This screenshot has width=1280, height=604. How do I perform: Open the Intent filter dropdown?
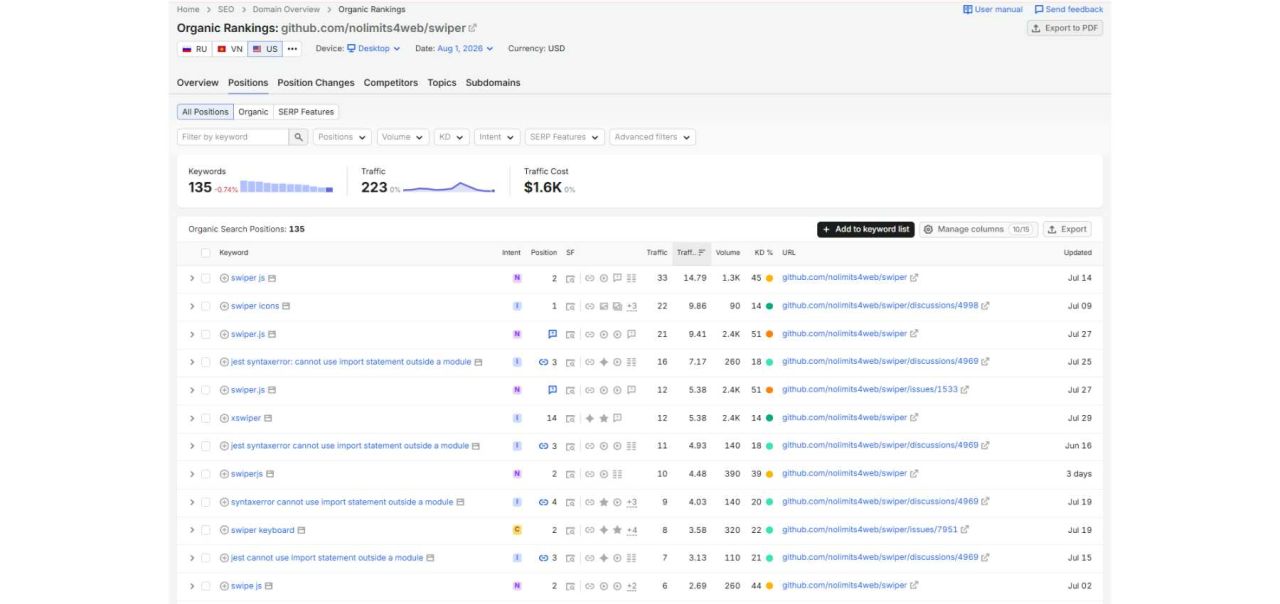pos(497,137)
